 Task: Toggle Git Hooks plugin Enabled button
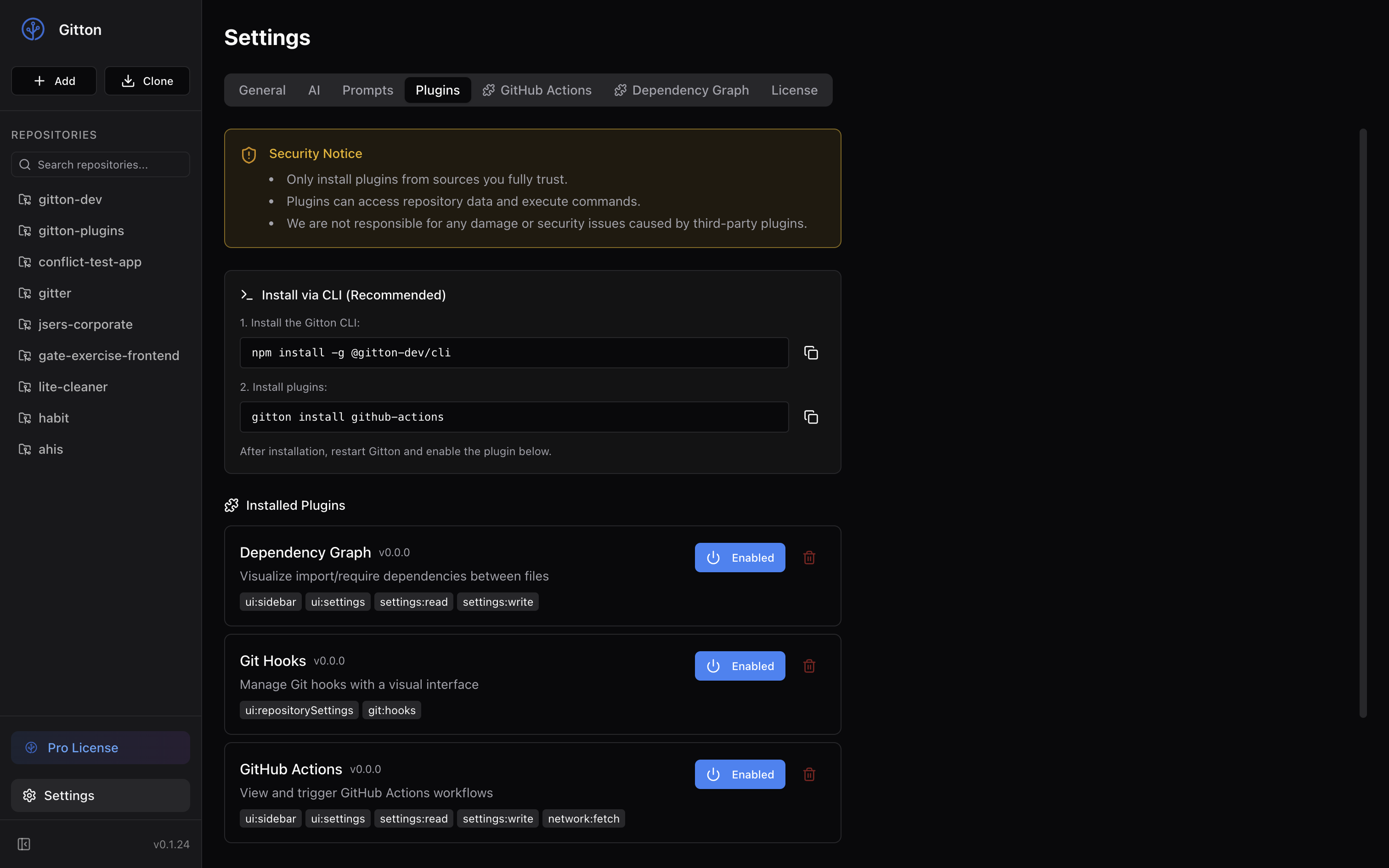(x=739, y=666)
